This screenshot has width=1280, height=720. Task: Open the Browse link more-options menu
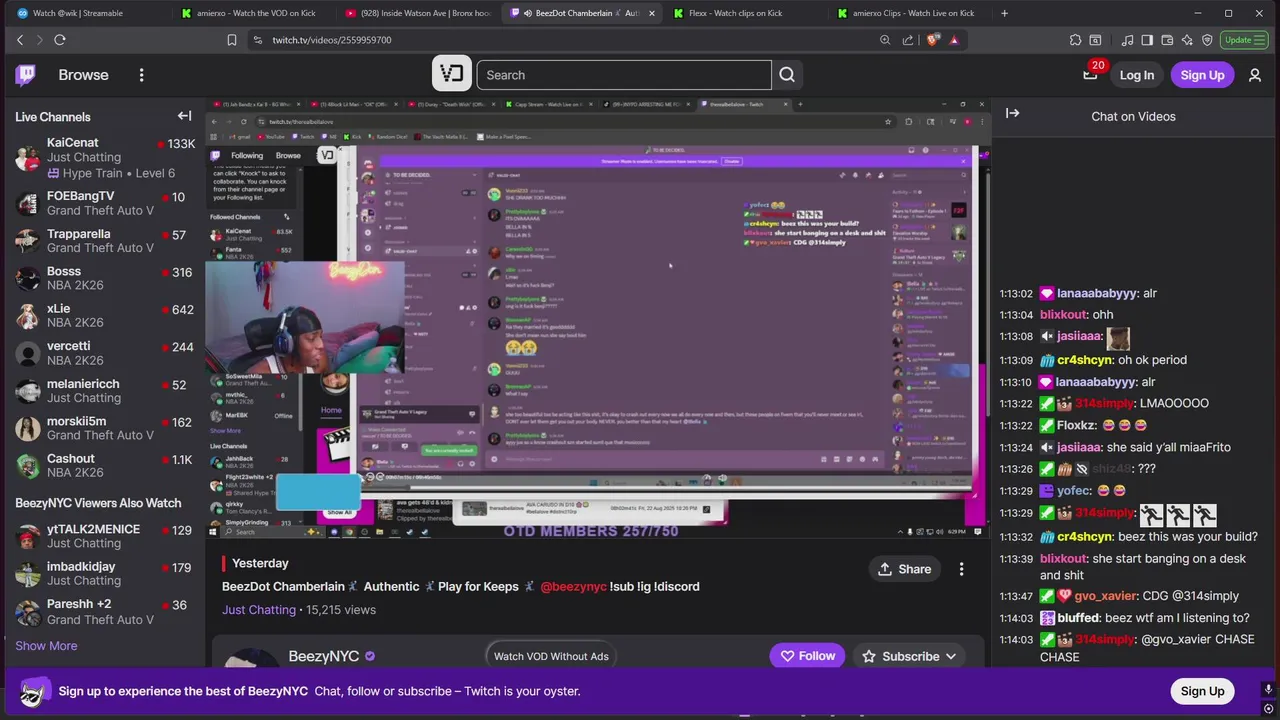tap(141, 75)
